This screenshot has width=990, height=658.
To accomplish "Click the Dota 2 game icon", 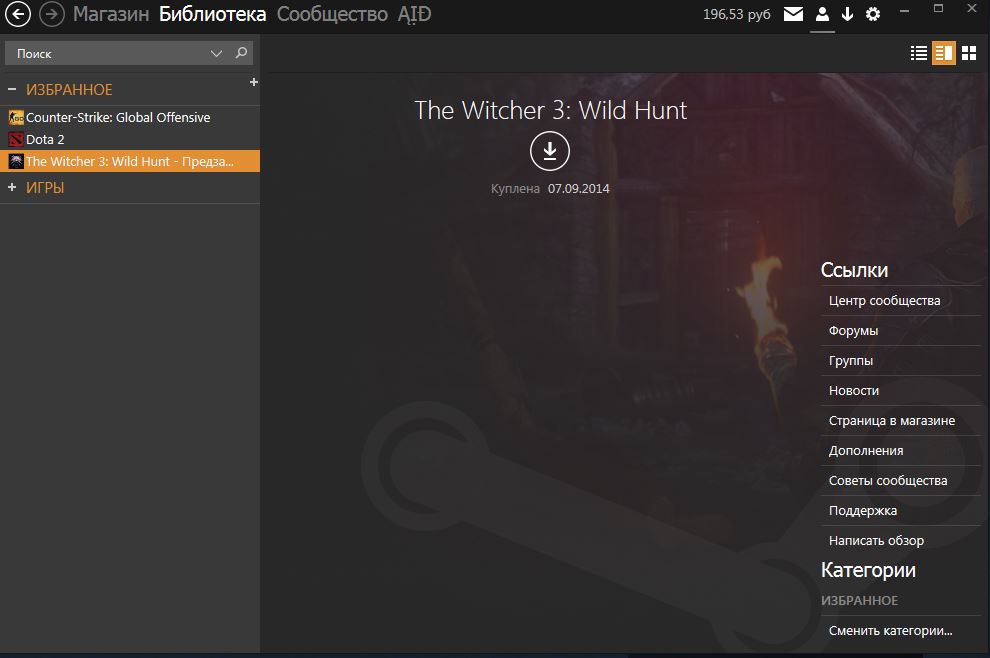I will point(16,140).
